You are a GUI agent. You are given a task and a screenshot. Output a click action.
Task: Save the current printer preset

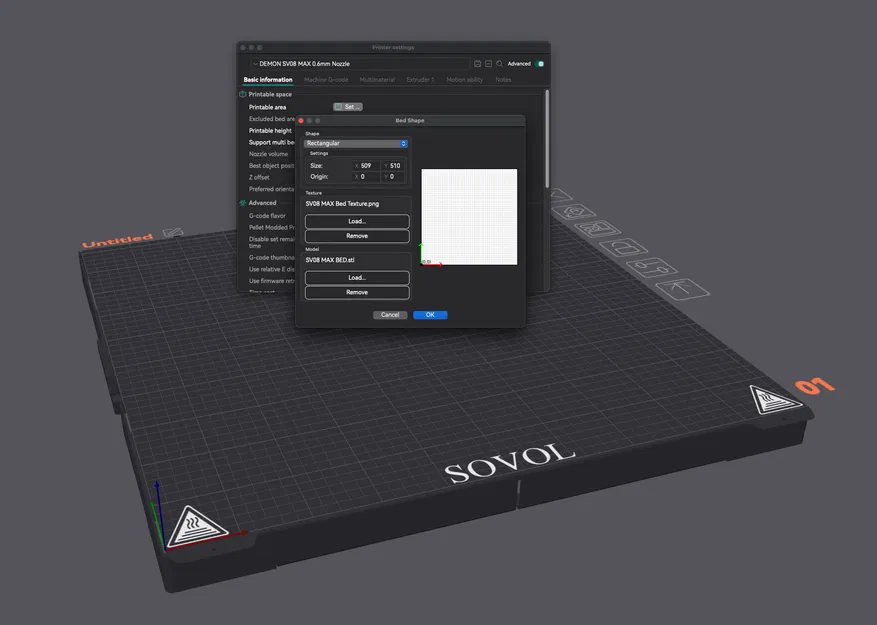pos(477,64)
